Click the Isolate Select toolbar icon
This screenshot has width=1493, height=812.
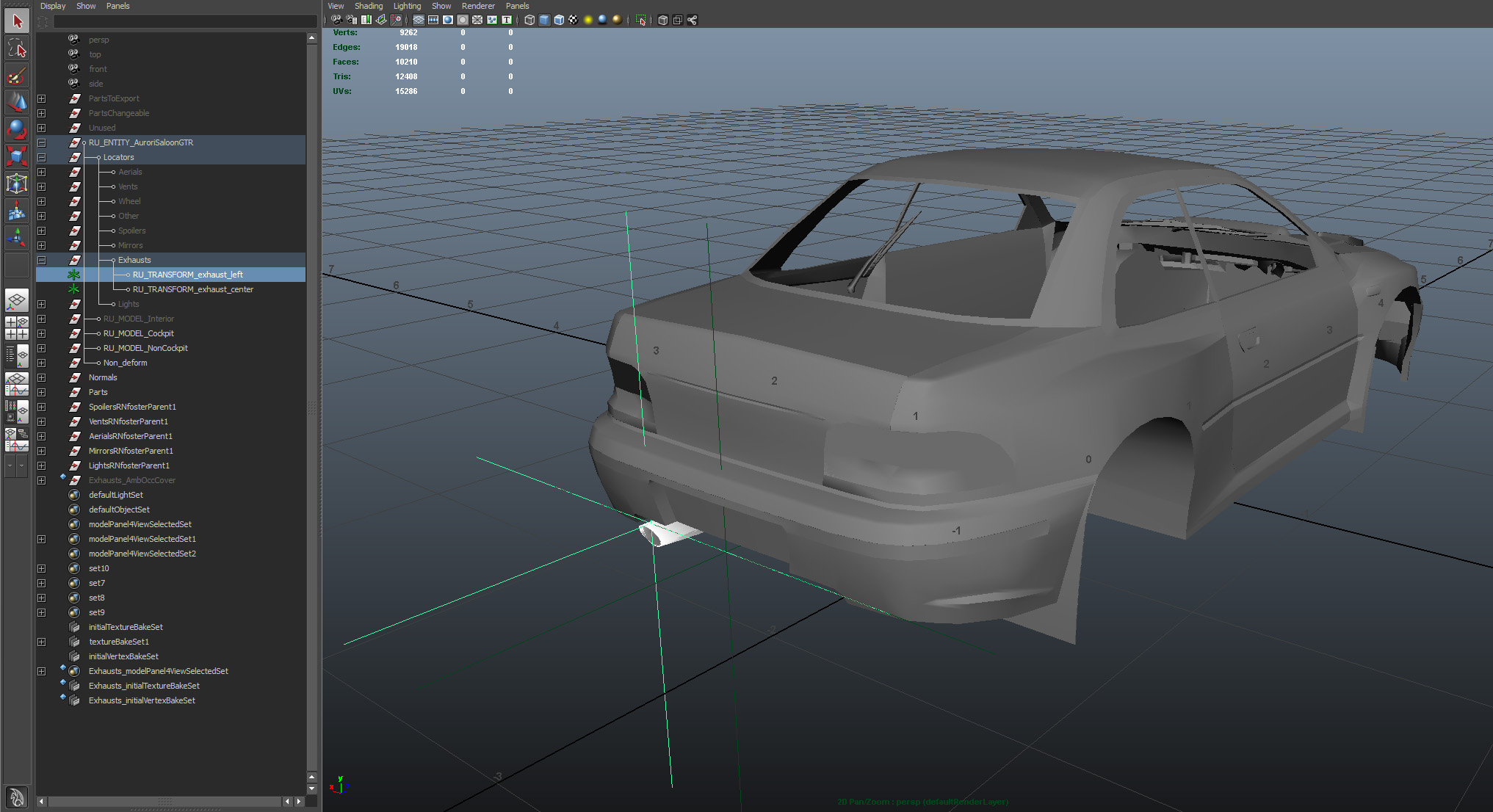[x=640, y=20]
